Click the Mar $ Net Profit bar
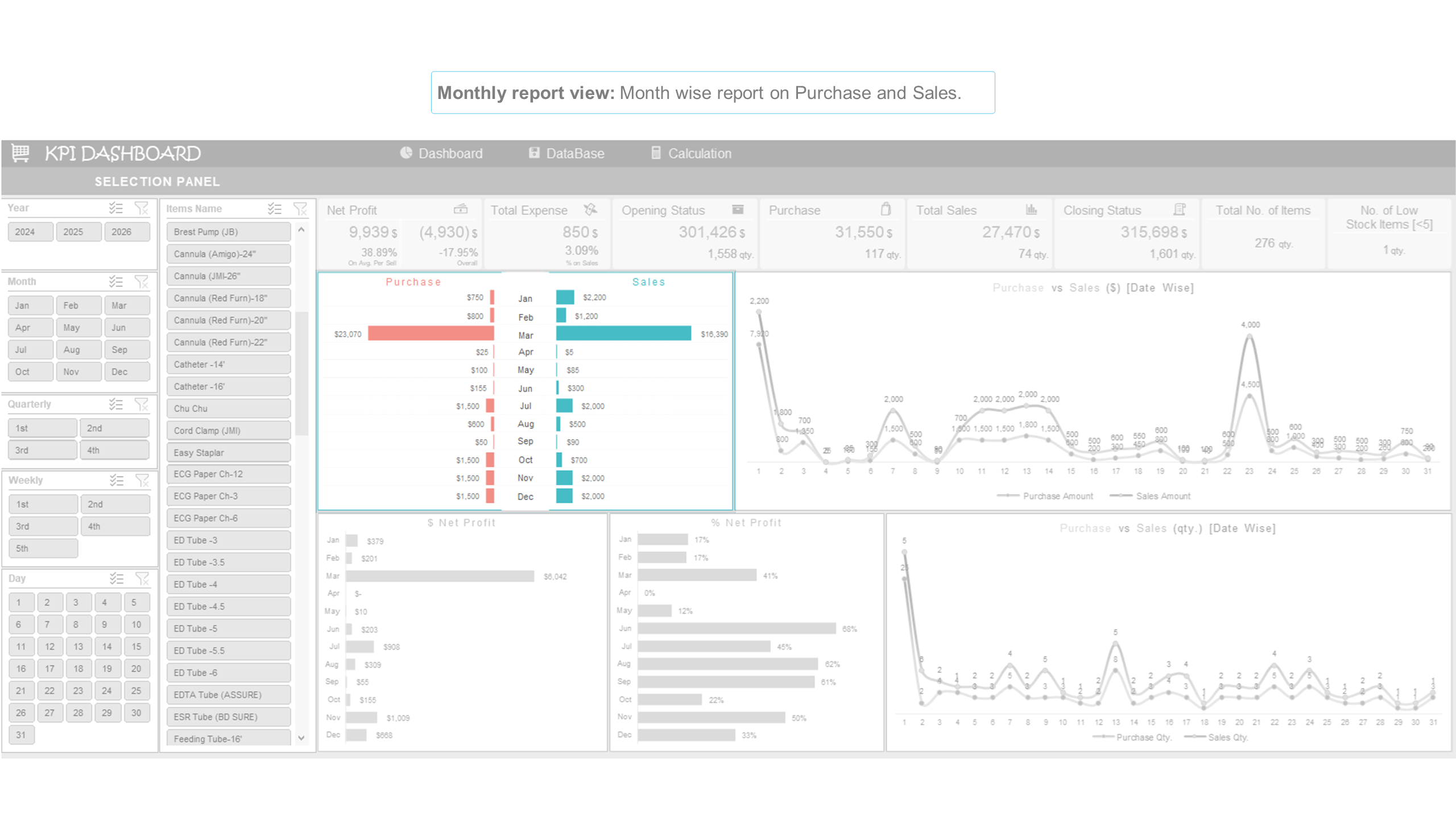Image resolution: width=1456 pixels, height=819 pixels. point(440,576)
